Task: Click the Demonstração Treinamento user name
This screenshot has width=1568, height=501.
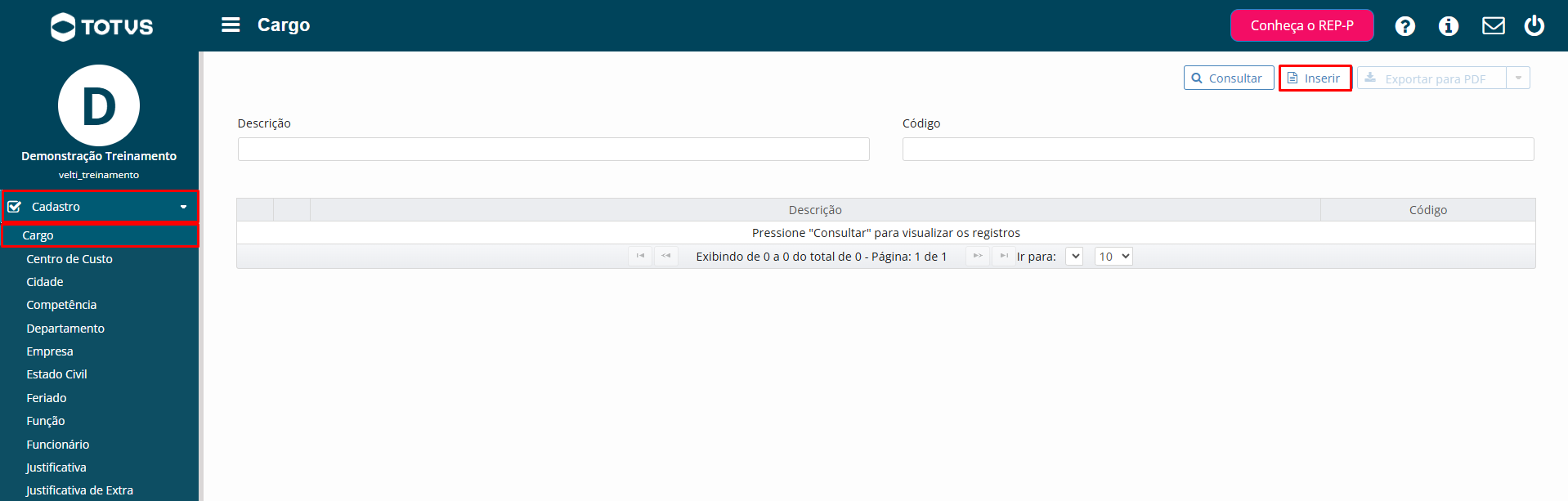Action: (99, 156)
